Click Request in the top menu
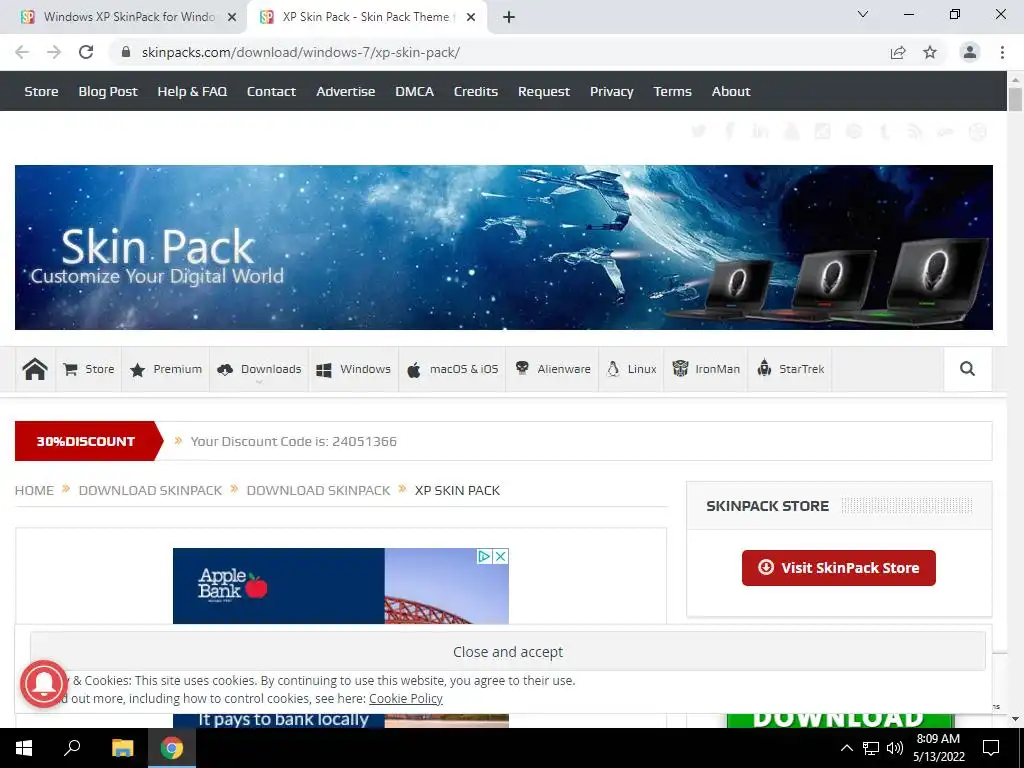Image resolution: width=1024 pixels, height=768 pixels. 543,91
